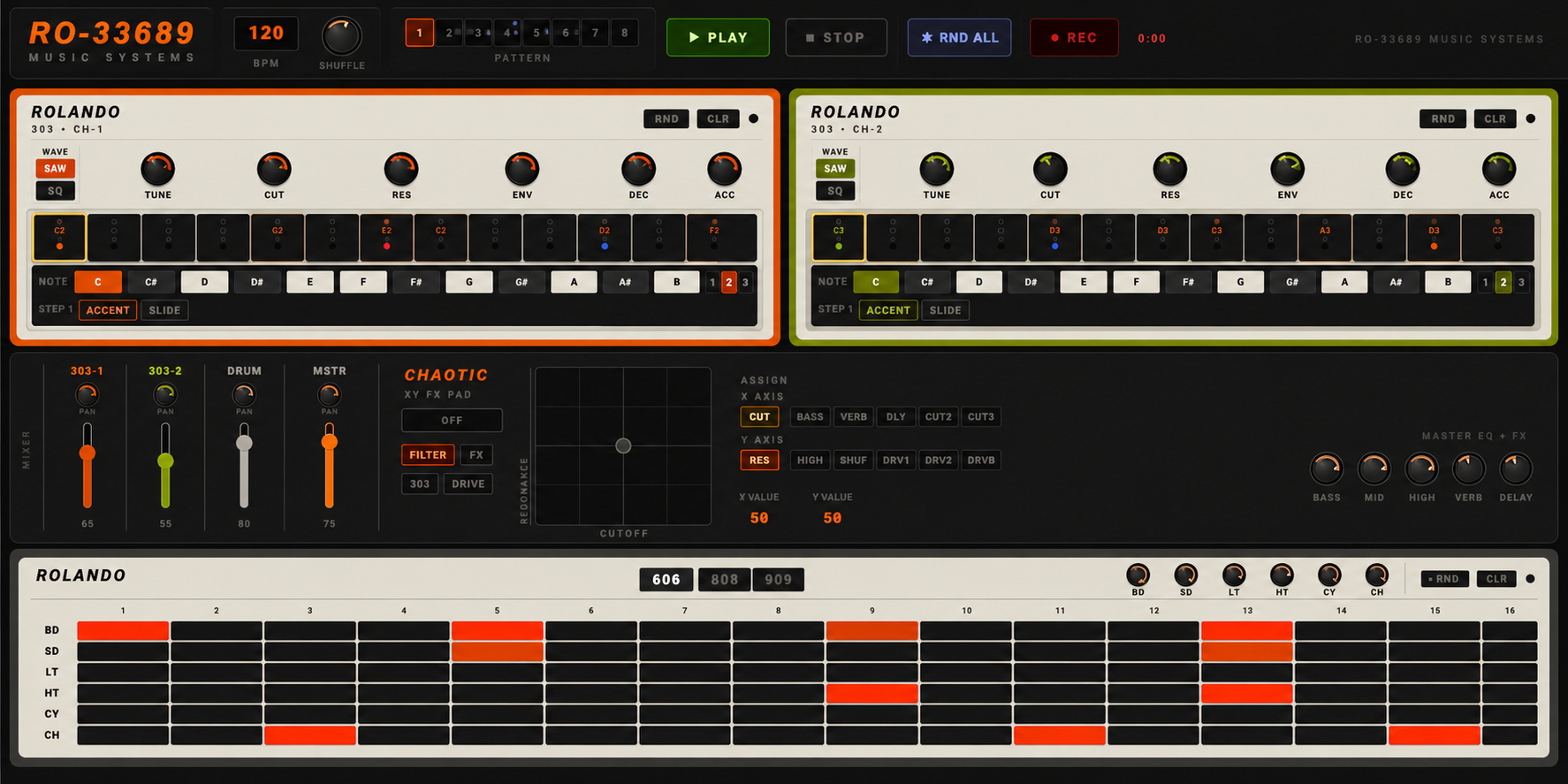Start recording with REC button
Image resolution: width=1568 pixels, height=784 pixels.
[1074, 37]
